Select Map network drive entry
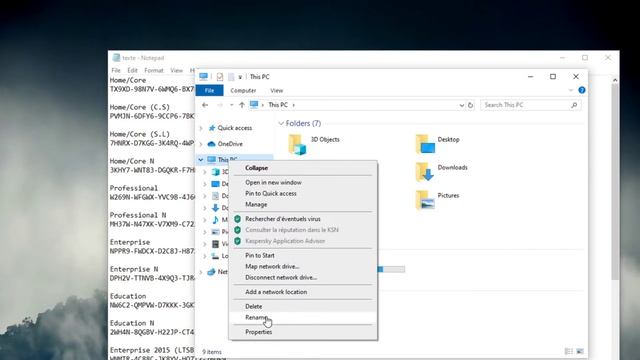640x360 pixels. click(272, 266)
